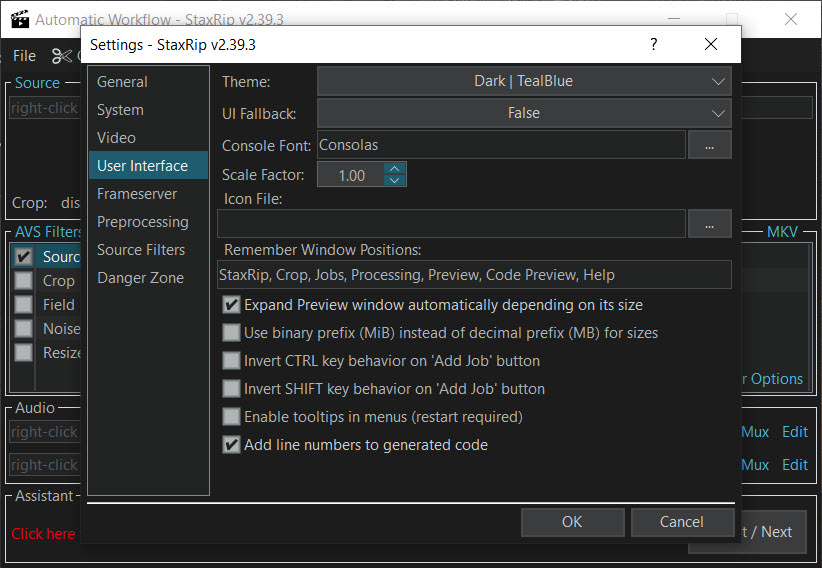The height and width of the screenshot is (568, 822).
Task: Enable binary prefix (MiB) for sizes
Action: click(x=231, y=333)
